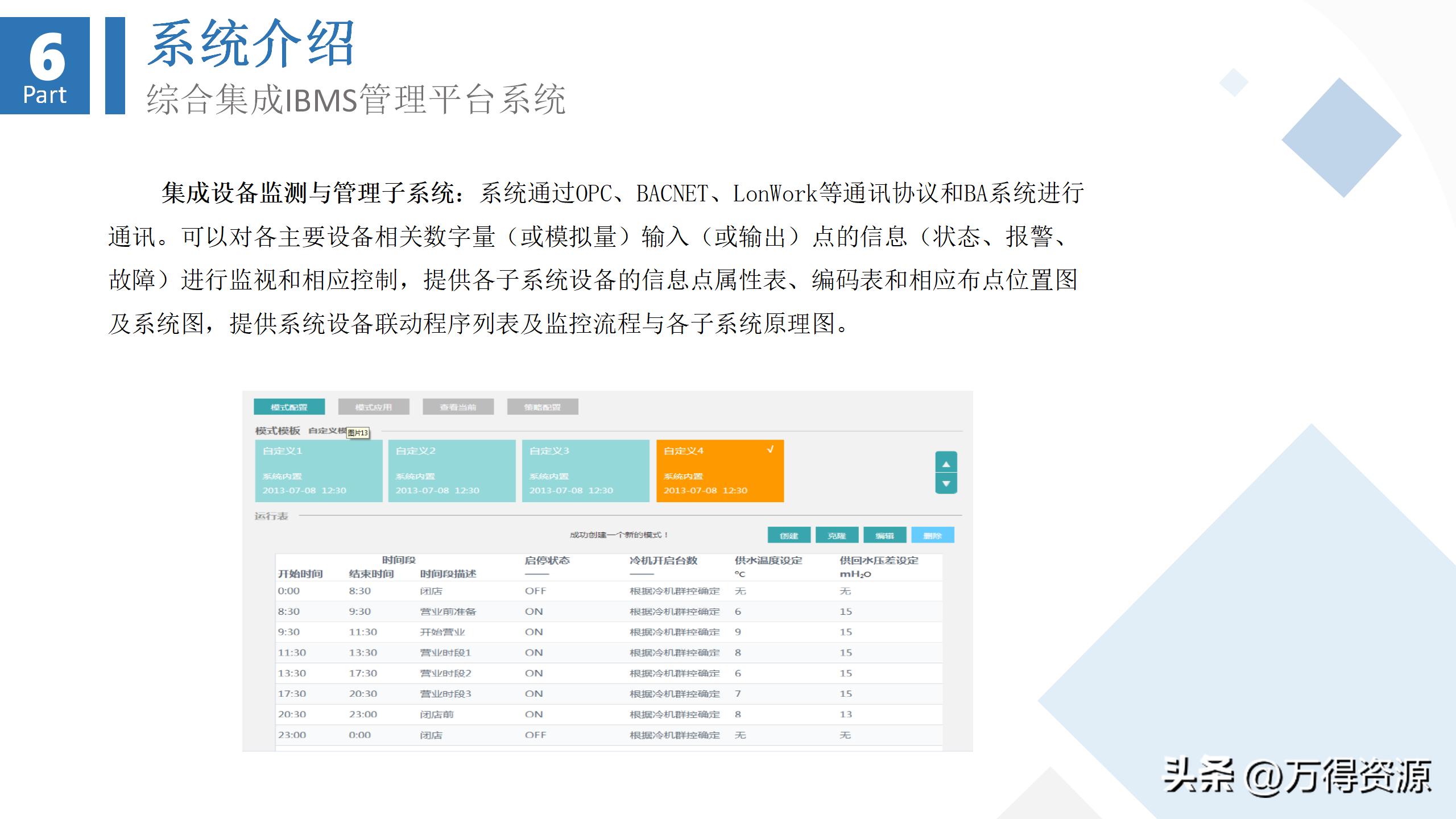Switch to the 模式应用 tab
This screenshot has width=1456, height=819.
pos(375,406)
